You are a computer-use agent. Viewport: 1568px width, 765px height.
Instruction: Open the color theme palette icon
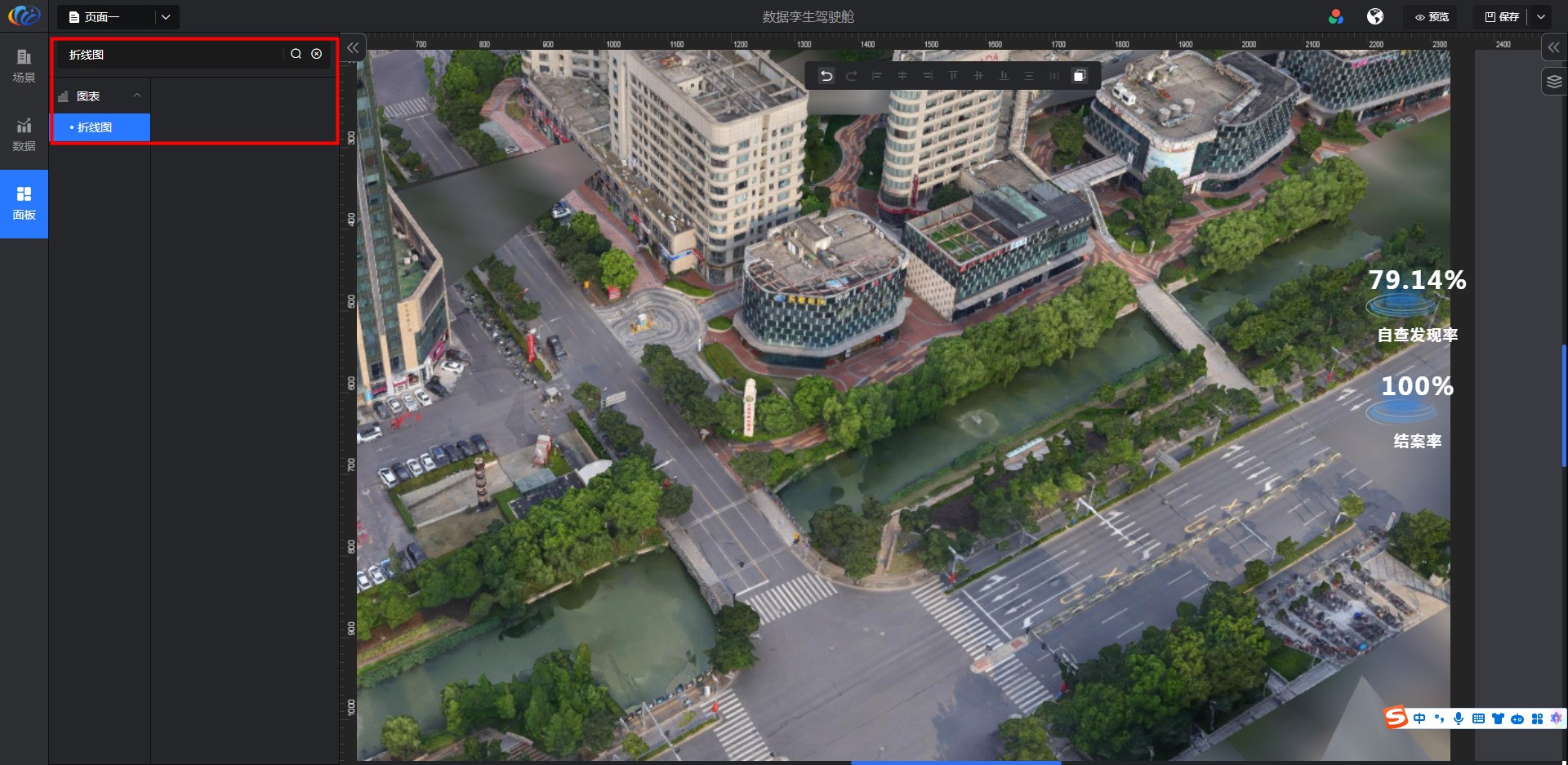(x=1336, y=16)
